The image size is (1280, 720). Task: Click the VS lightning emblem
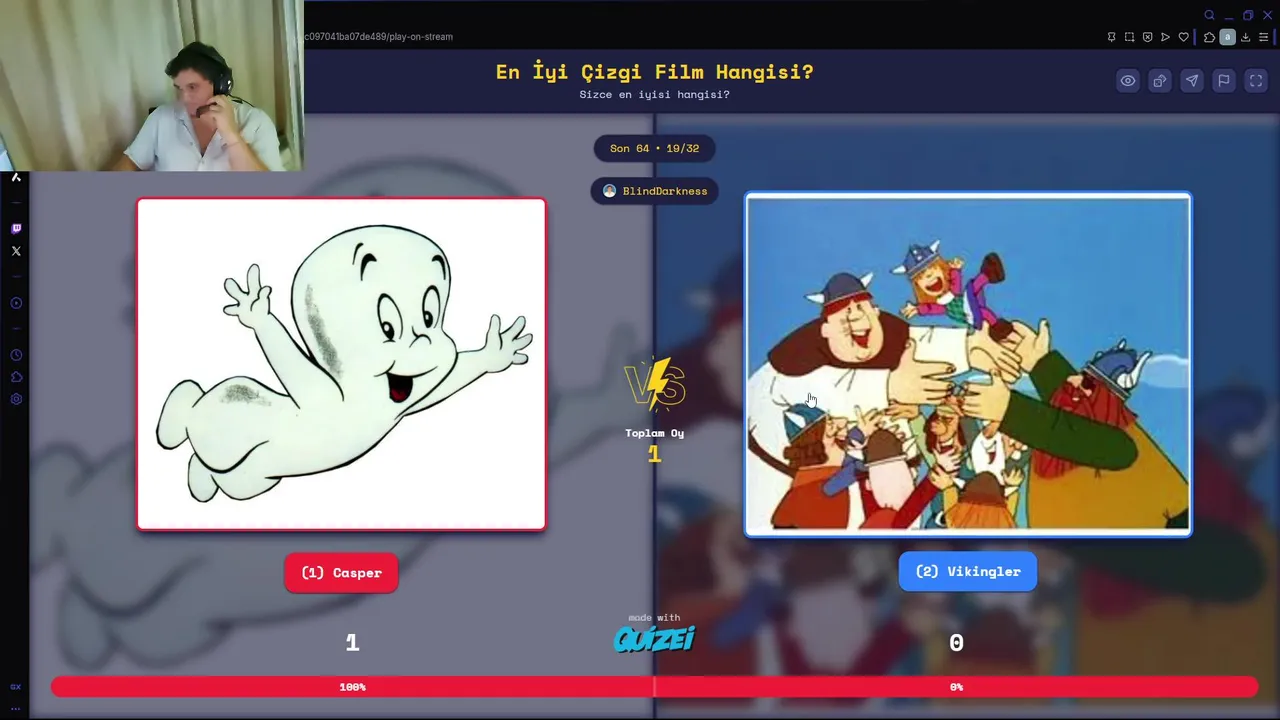pos(654,385)
